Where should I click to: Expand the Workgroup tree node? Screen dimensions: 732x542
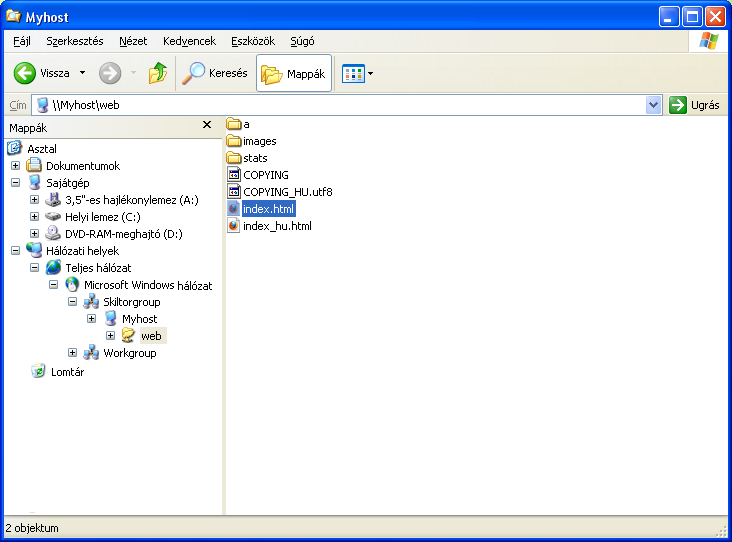(x=72, y=353)
